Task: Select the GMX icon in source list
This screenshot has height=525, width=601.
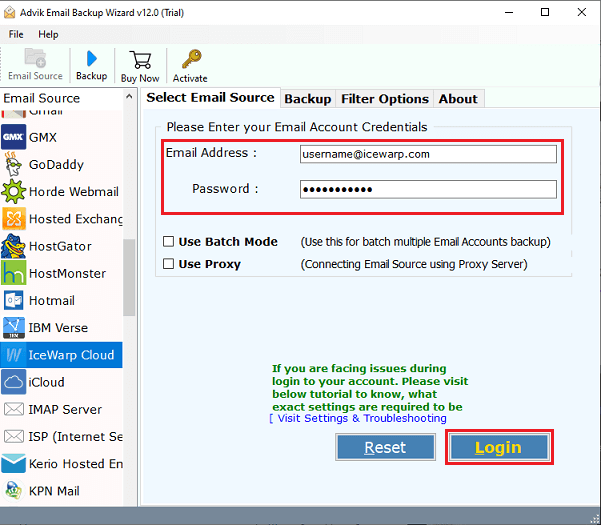Action: coord(13,137)
